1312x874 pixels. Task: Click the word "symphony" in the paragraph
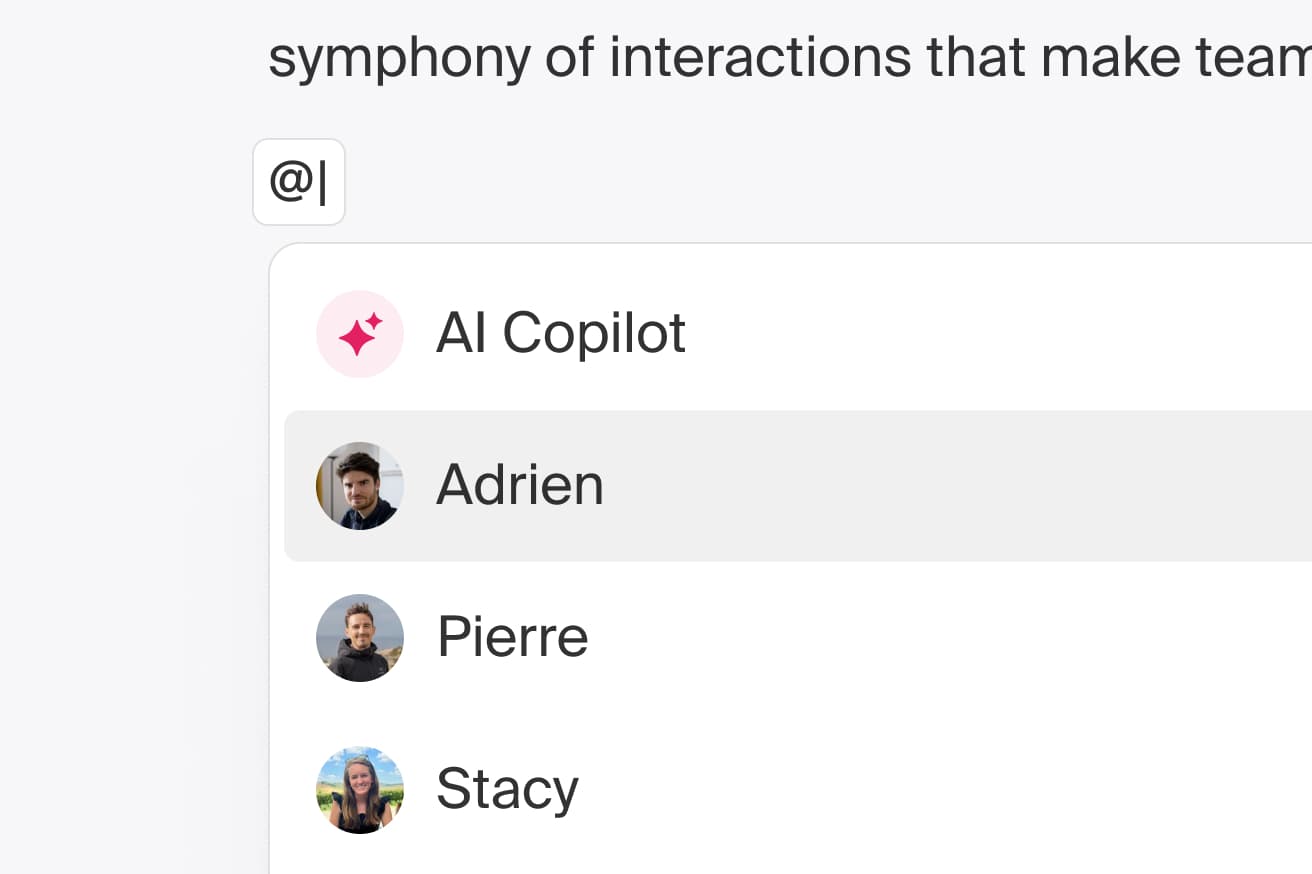click(x=399, y=58)
